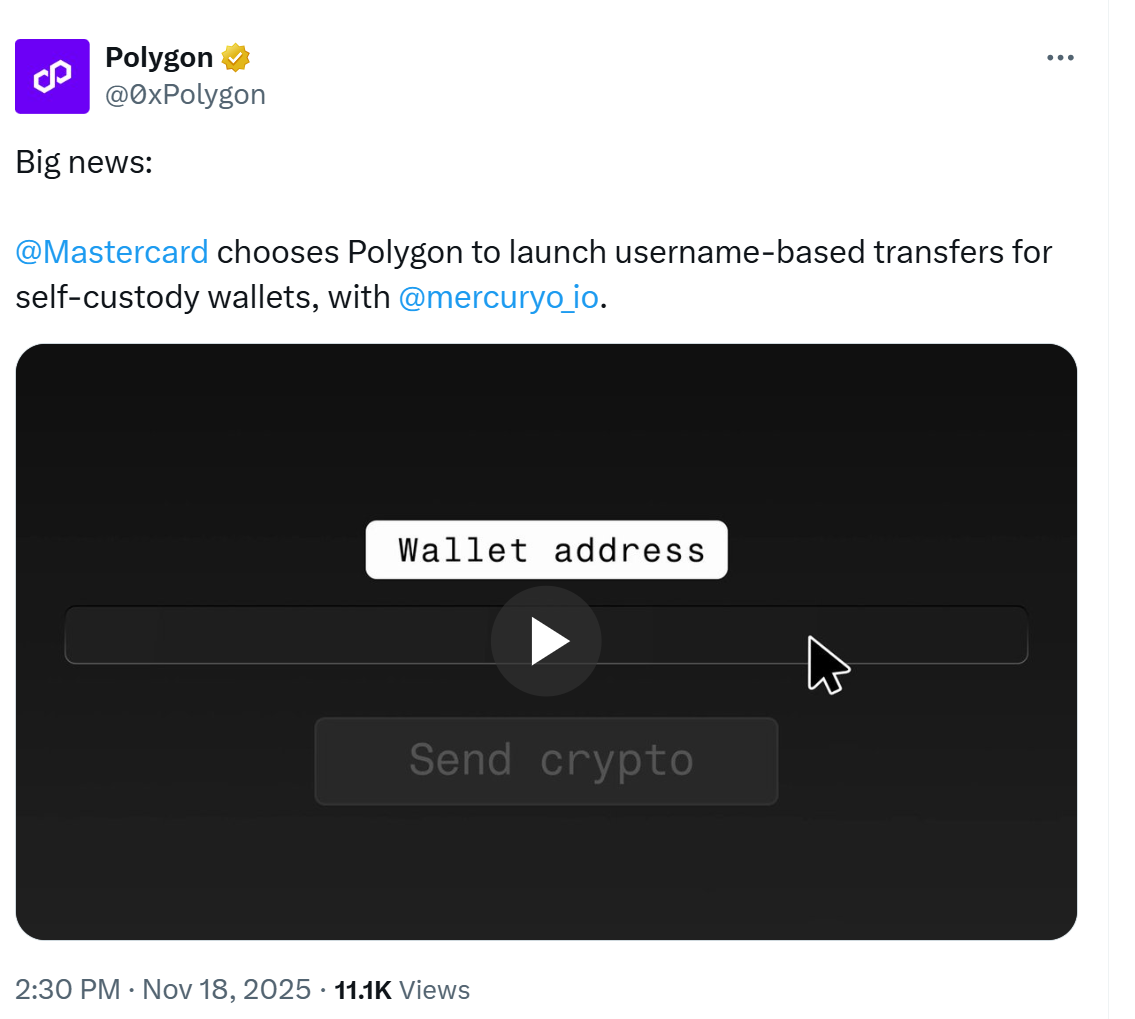
Task: Click the video thumbnail area
Action: pyautogui.click(x=546, y=450)
